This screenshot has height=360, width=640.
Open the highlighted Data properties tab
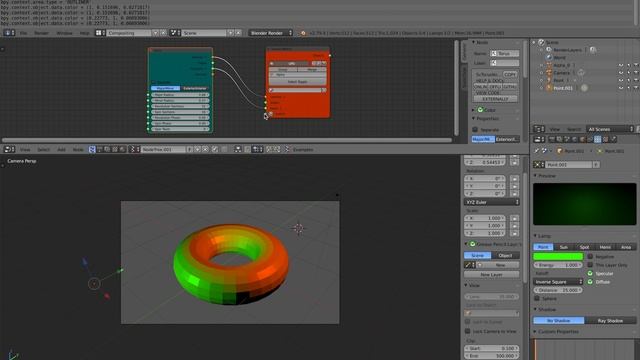[x=598, y=140]
